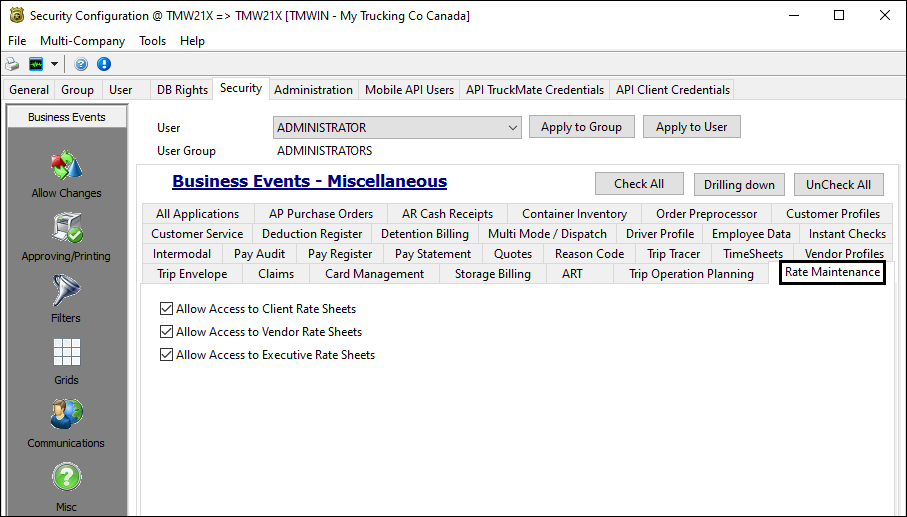Open the File menu

pyautogui.click(x=17, y=41)
